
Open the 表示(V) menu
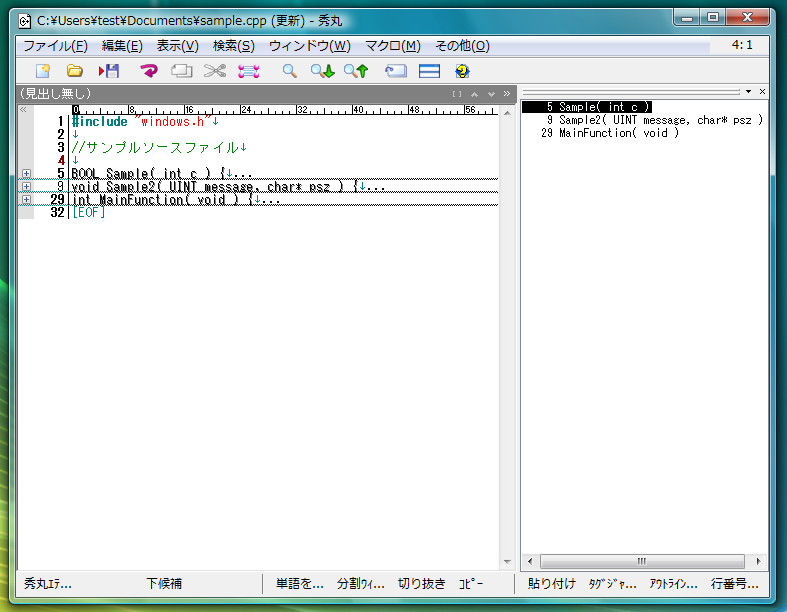177,46
